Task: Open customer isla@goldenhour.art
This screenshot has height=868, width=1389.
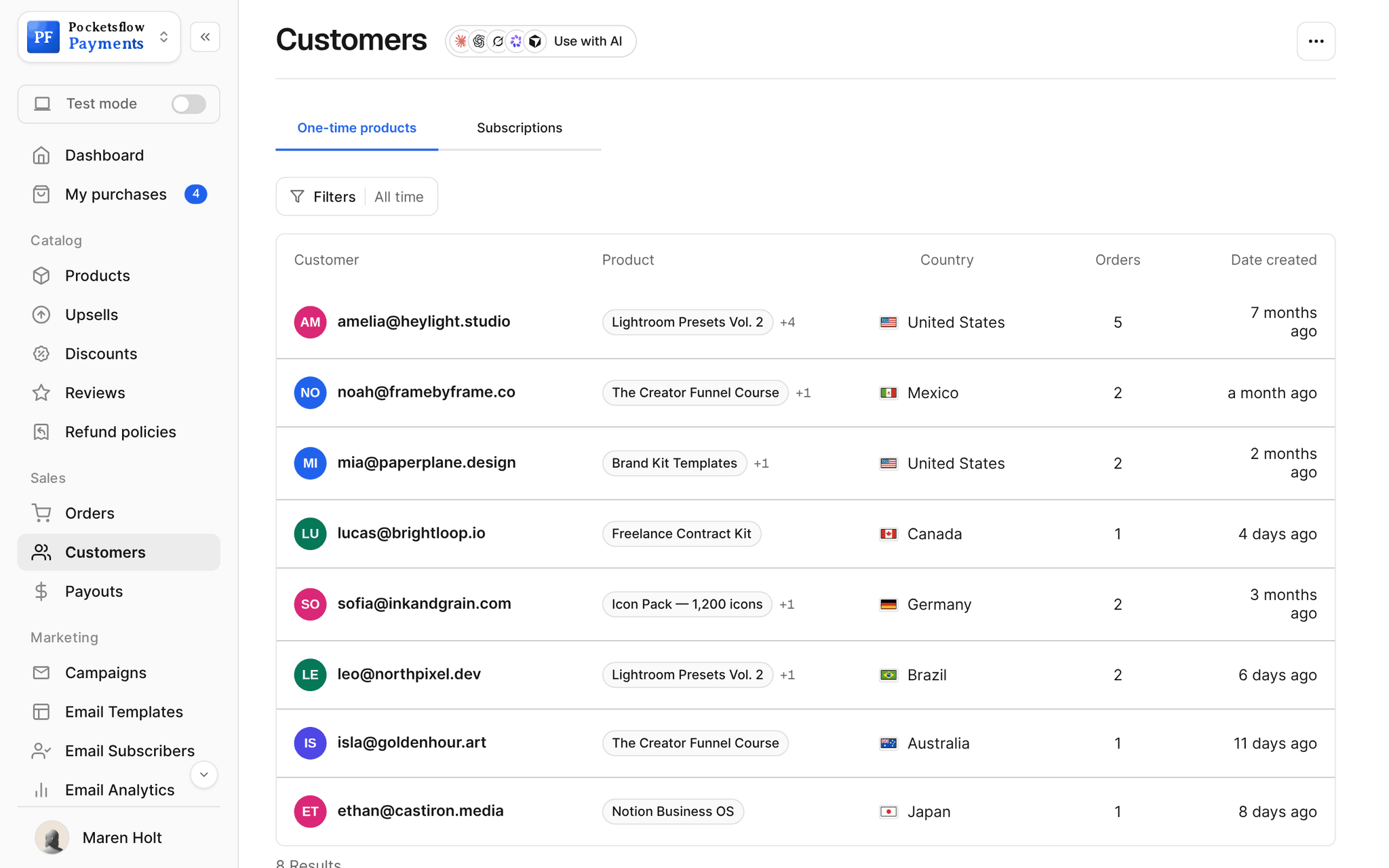Action: coord(412,743)
